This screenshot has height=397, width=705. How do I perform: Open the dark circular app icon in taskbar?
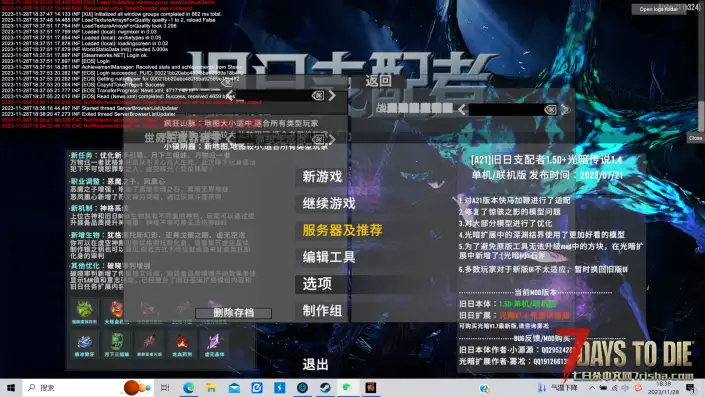(302, 388)
